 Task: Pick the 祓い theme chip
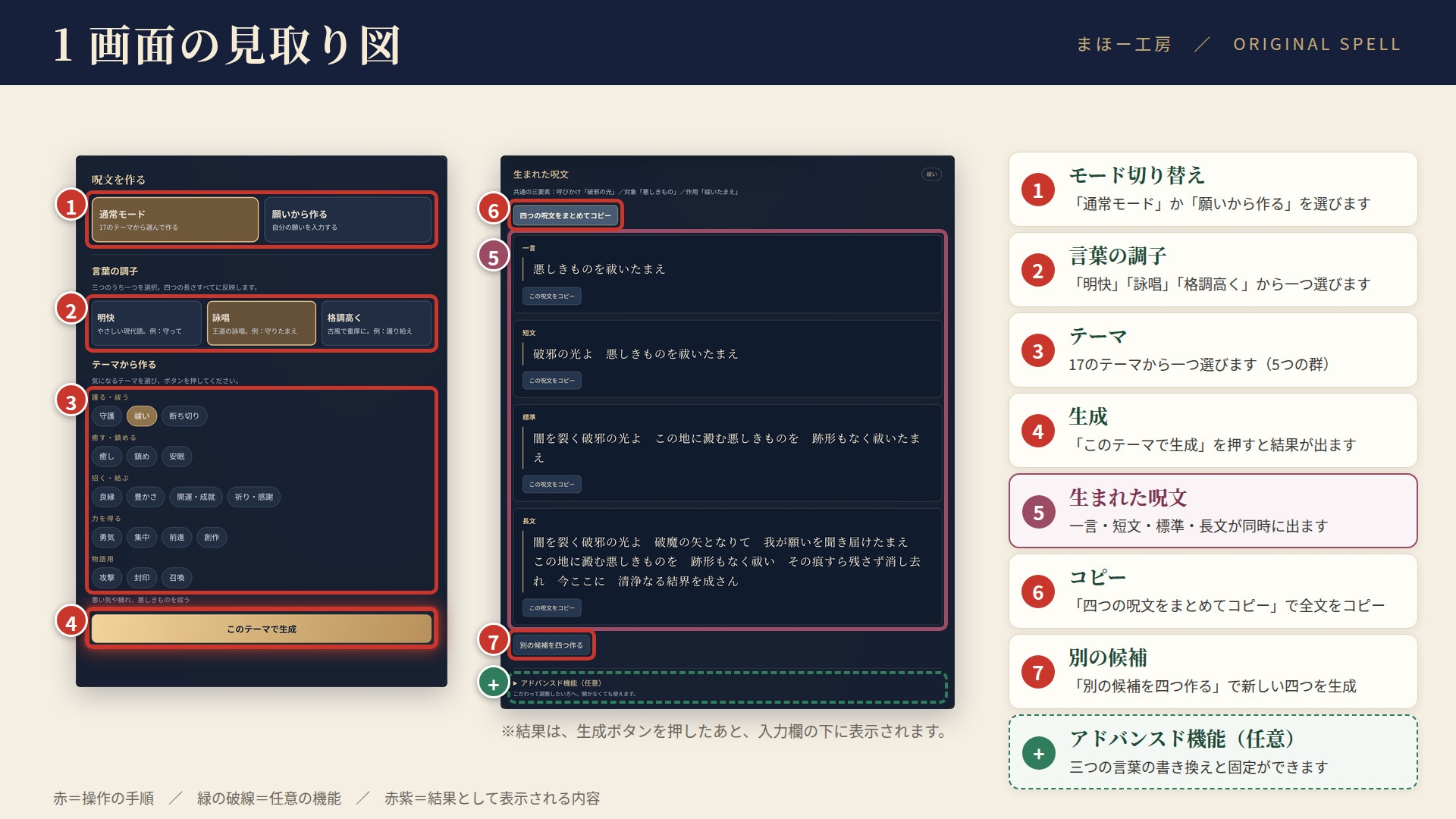pos(142,416)
